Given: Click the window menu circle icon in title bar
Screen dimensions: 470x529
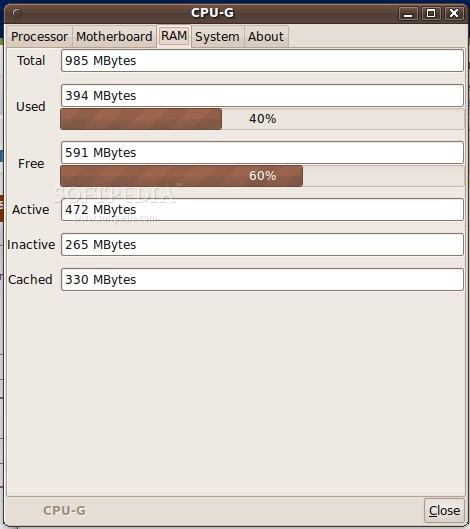Looking at the screenshot, I should [x=17, y=13].
